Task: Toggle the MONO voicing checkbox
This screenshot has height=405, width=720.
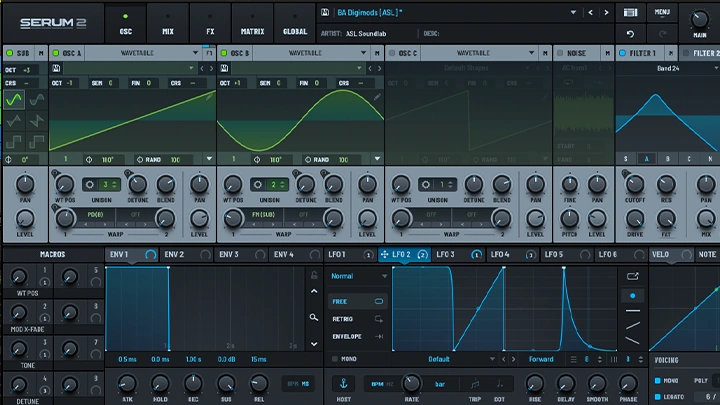Action: point(658,381)
